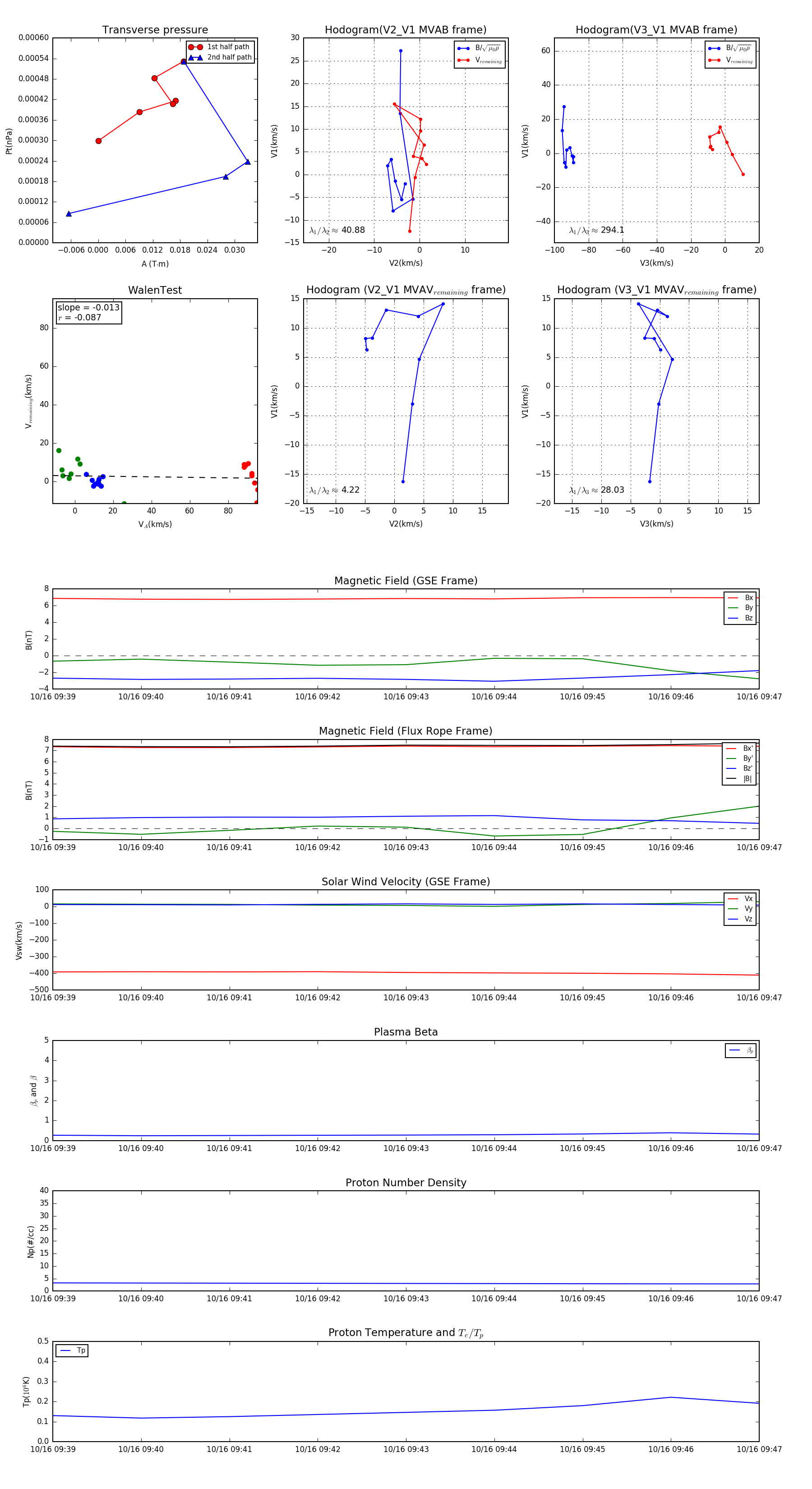Screen dimensions: 812x1489
Task: Click the 'Magnetic Field (GSE Frame)' title
Action: click(406, 581)
